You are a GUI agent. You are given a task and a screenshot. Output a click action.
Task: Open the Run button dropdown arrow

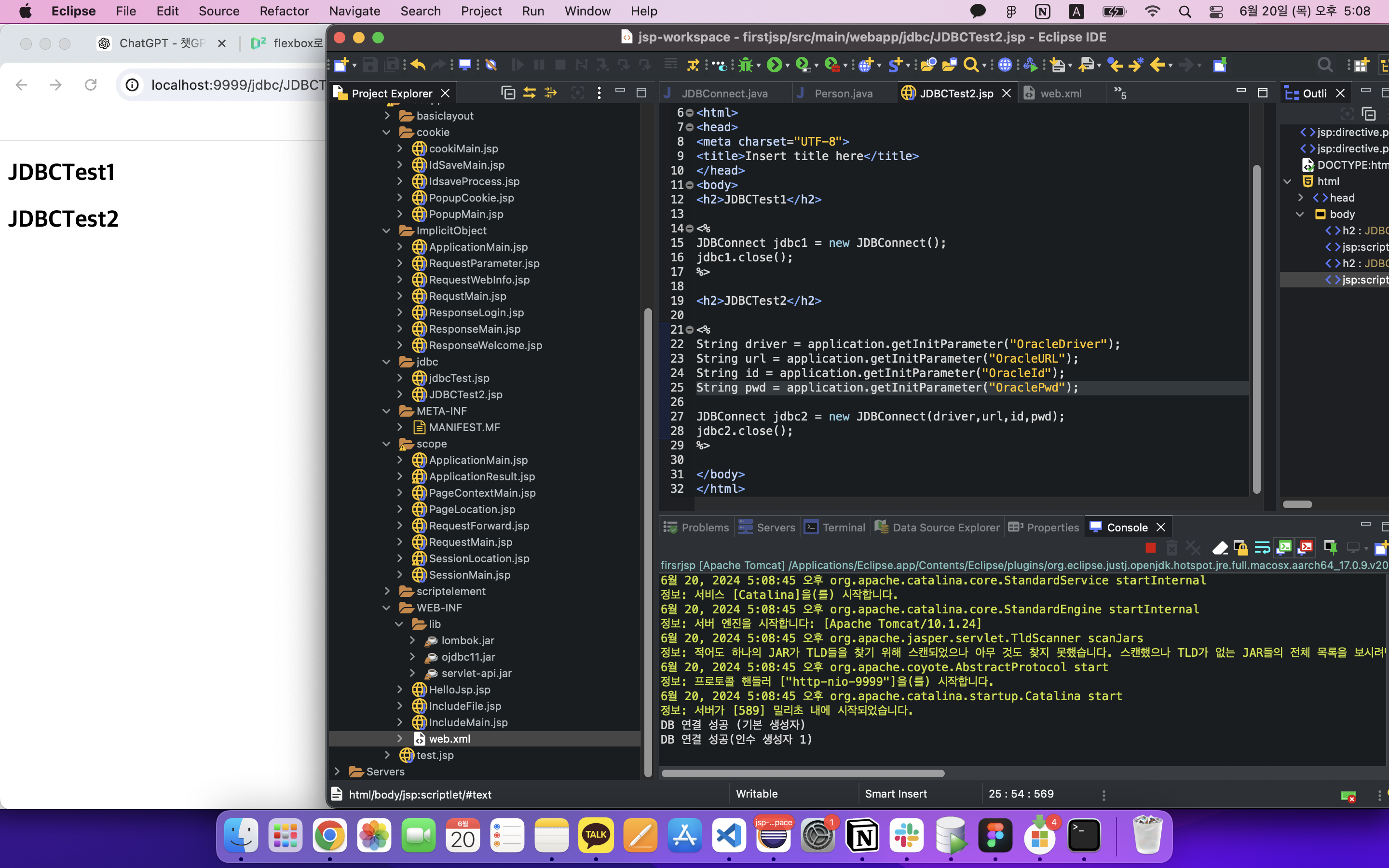click(x=788, y=66)
